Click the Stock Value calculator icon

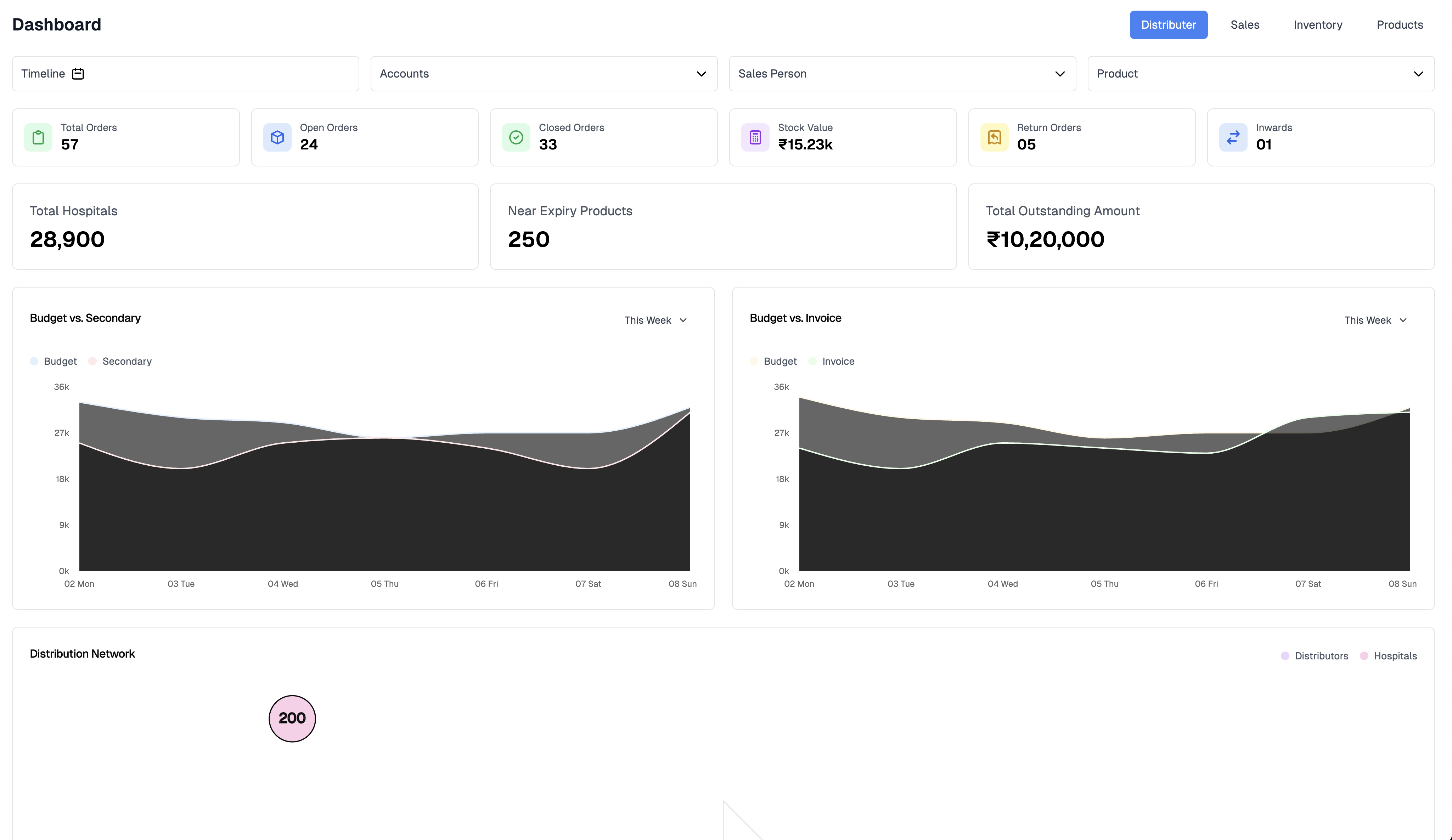tap(755, 138)
